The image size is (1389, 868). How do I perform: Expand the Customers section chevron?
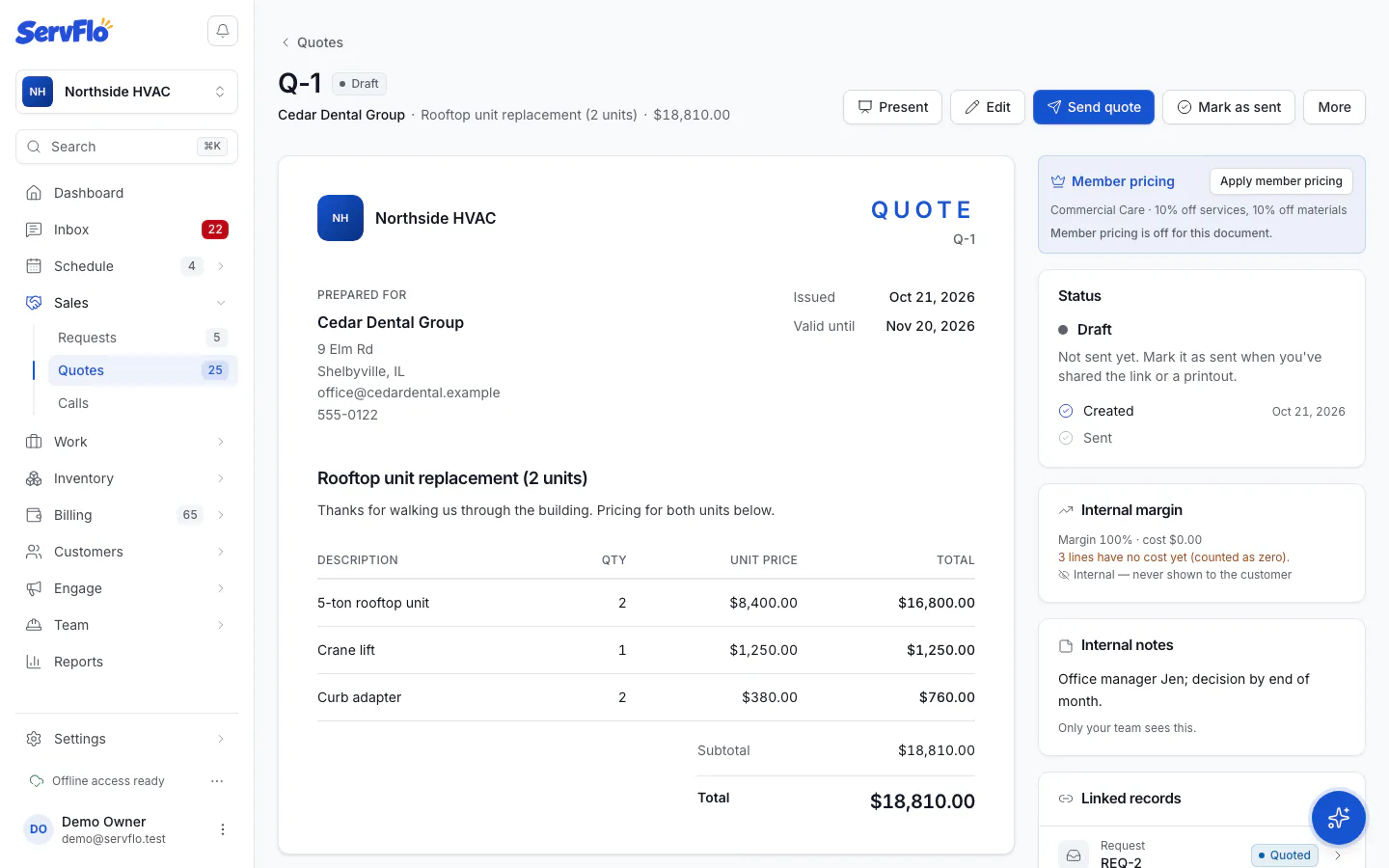point(221,552)
